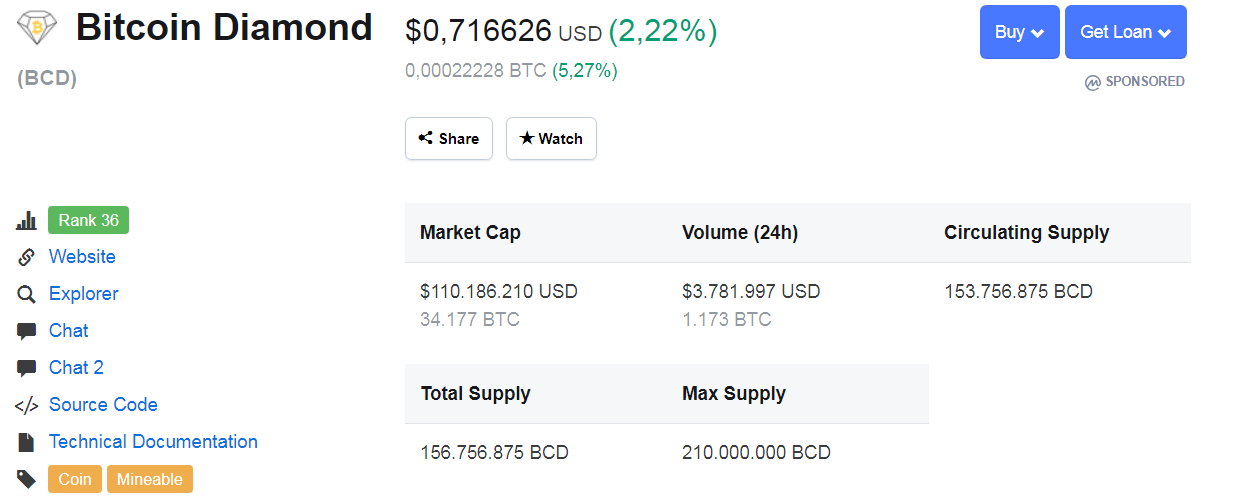Screen dimensions: 1233x500
Task: Click the bar chart rank icon
Action: pos(27,221)
